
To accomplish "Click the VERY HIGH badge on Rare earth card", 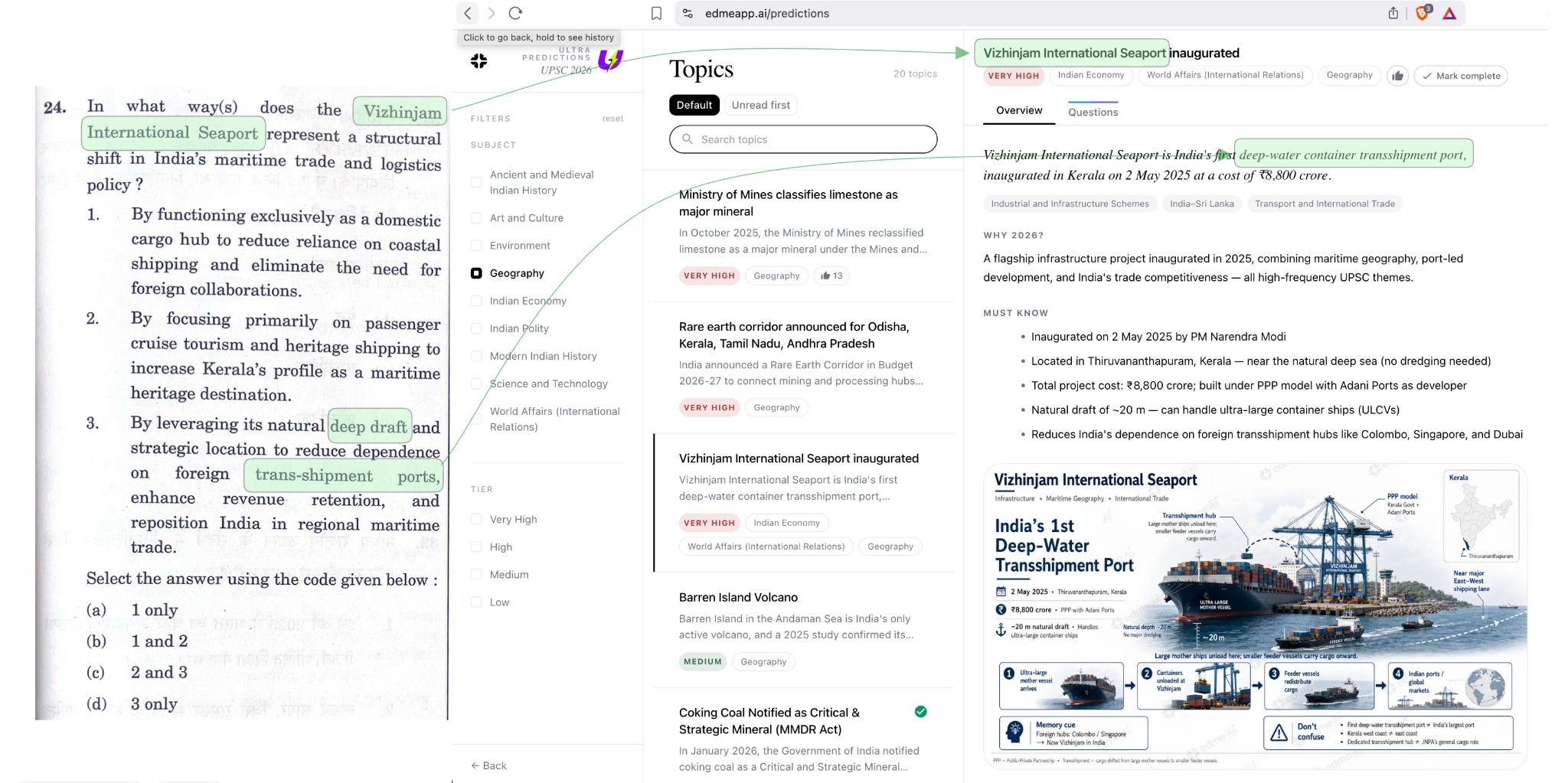I will coord(709,407).
